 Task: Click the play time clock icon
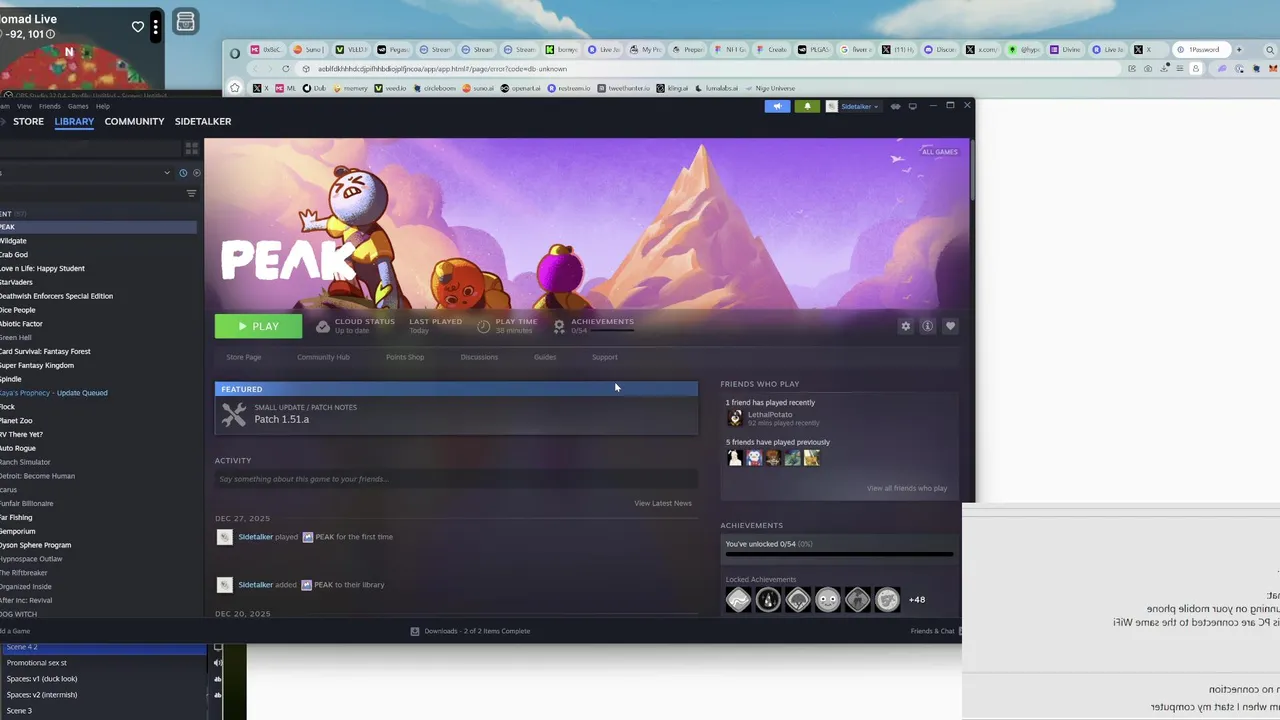coord(484,326)
